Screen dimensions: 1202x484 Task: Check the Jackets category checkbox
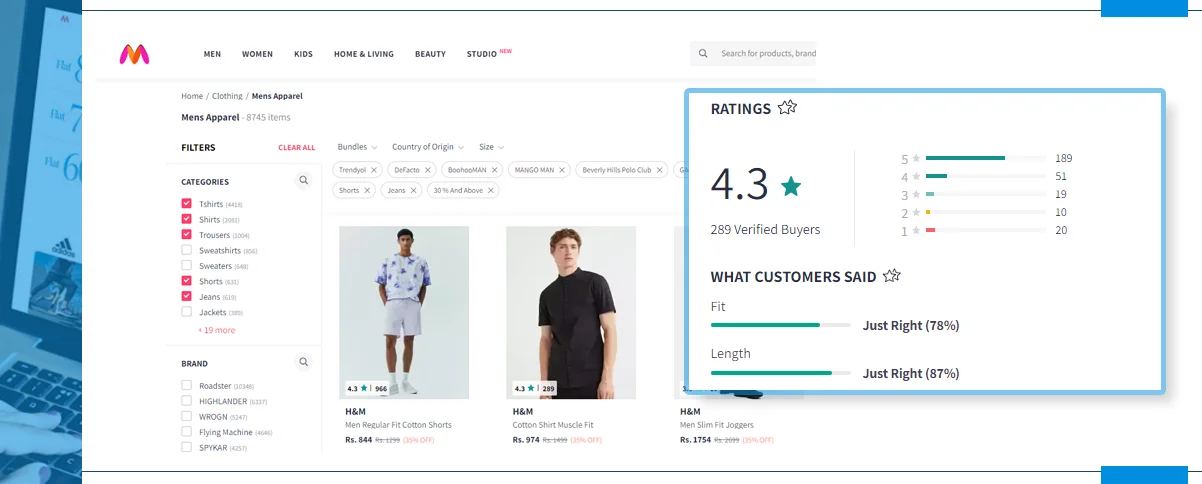click(x=186, y=312)
